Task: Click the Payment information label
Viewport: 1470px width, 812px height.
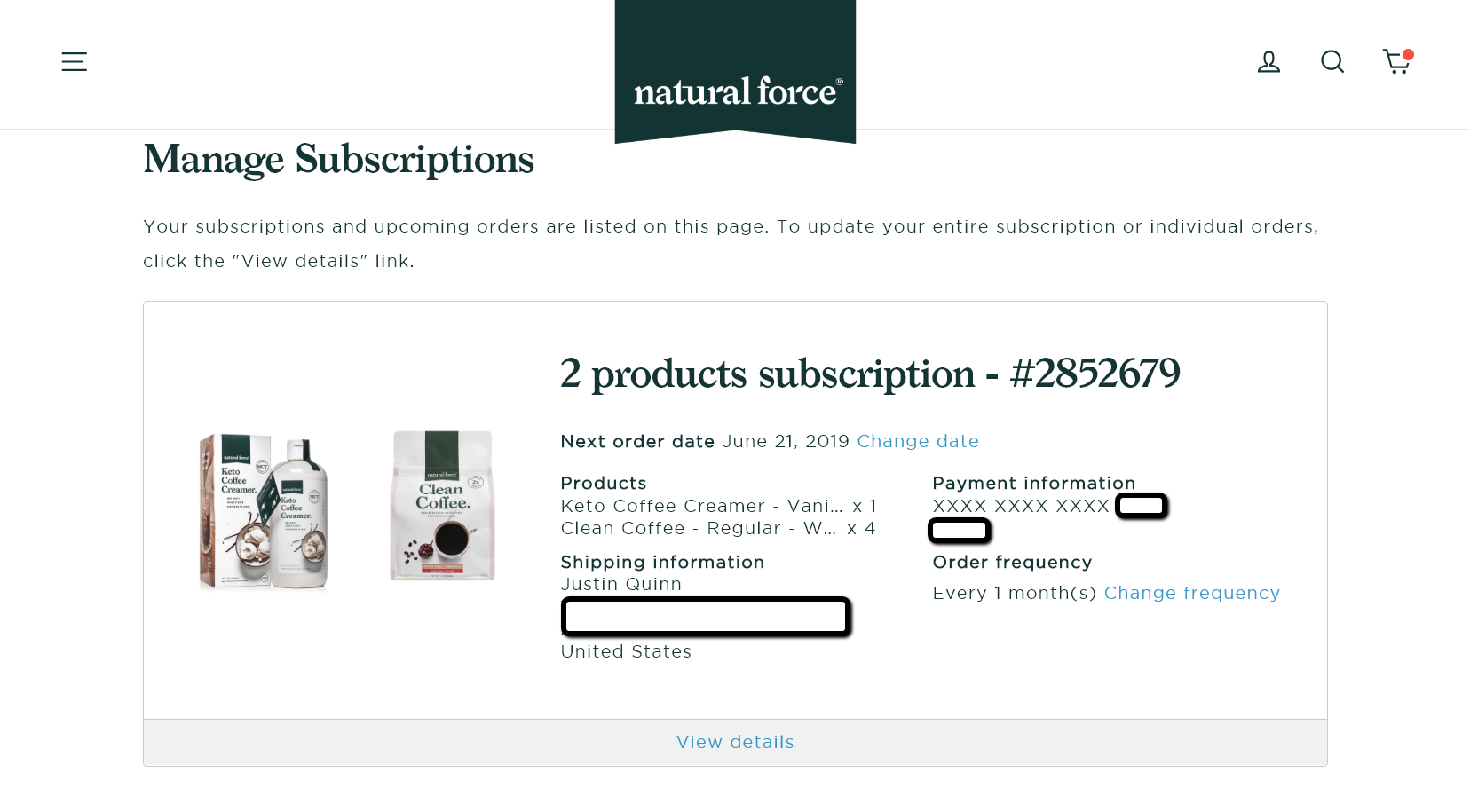Action: [1034, 483]
